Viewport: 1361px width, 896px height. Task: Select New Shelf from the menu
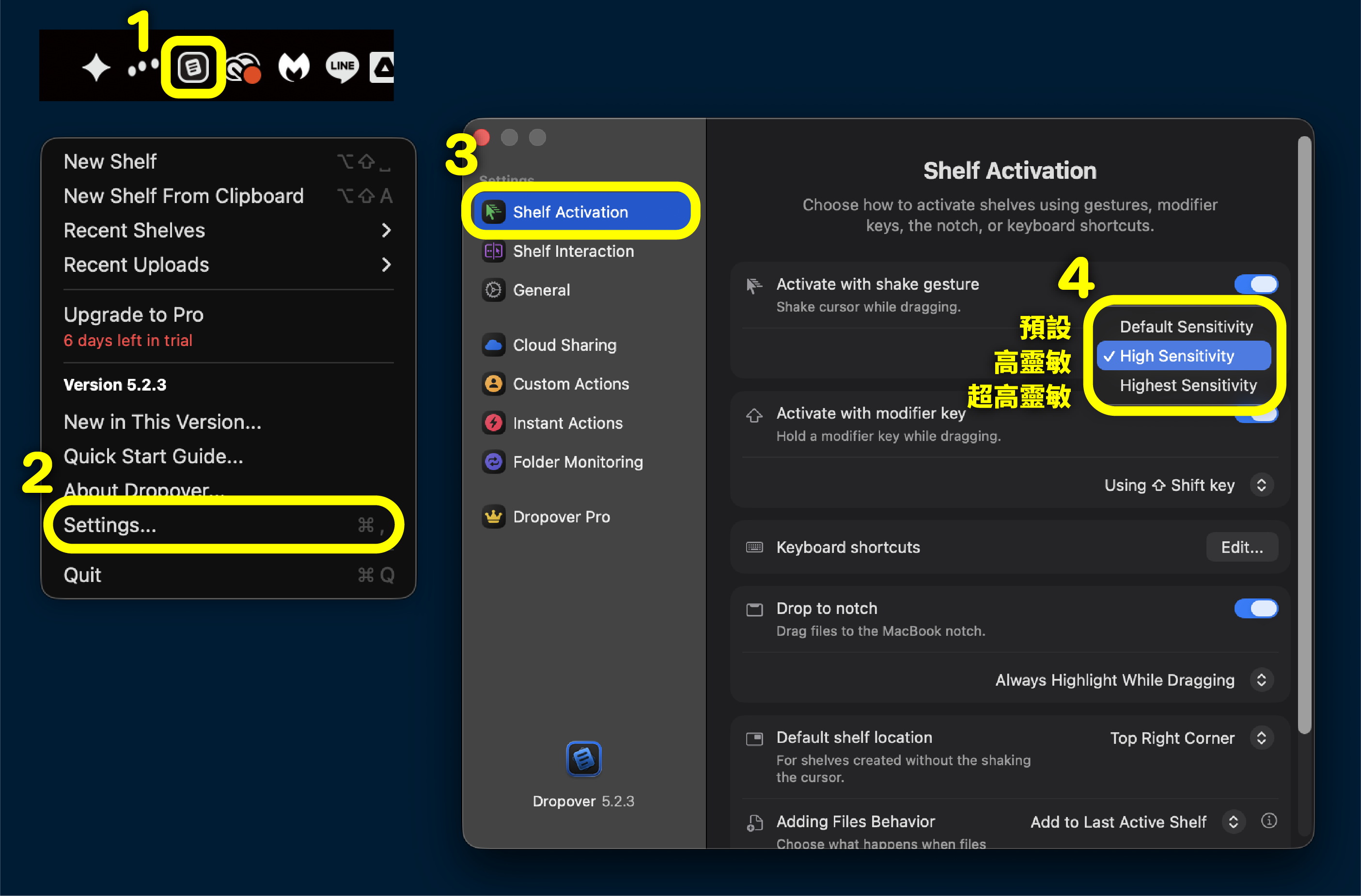click(229, 162)
